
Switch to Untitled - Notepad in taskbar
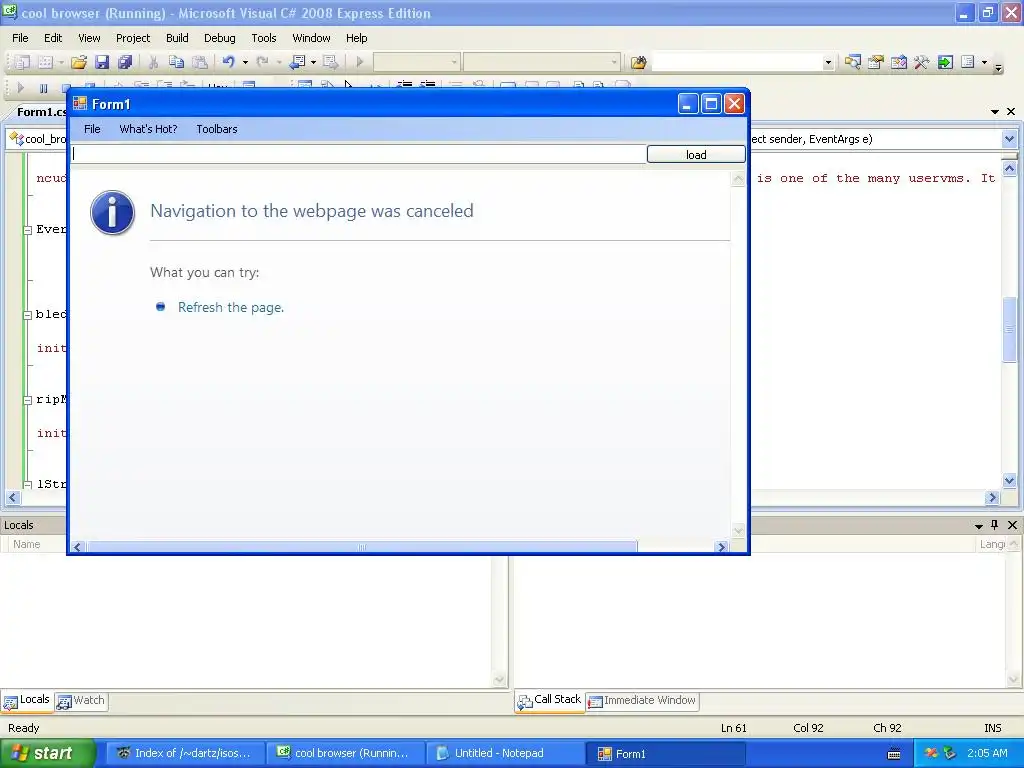504,753
